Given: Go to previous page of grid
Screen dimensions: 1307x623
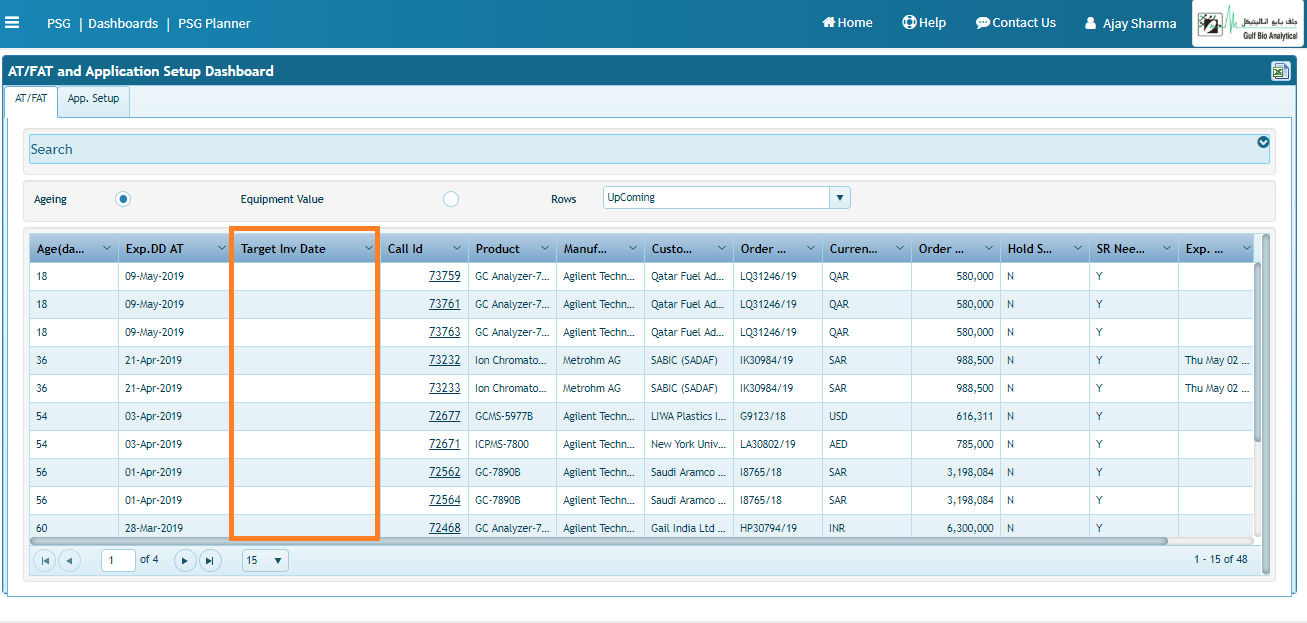Looking at the screenshot, I should pyautogui.click(x=69, y=560).
